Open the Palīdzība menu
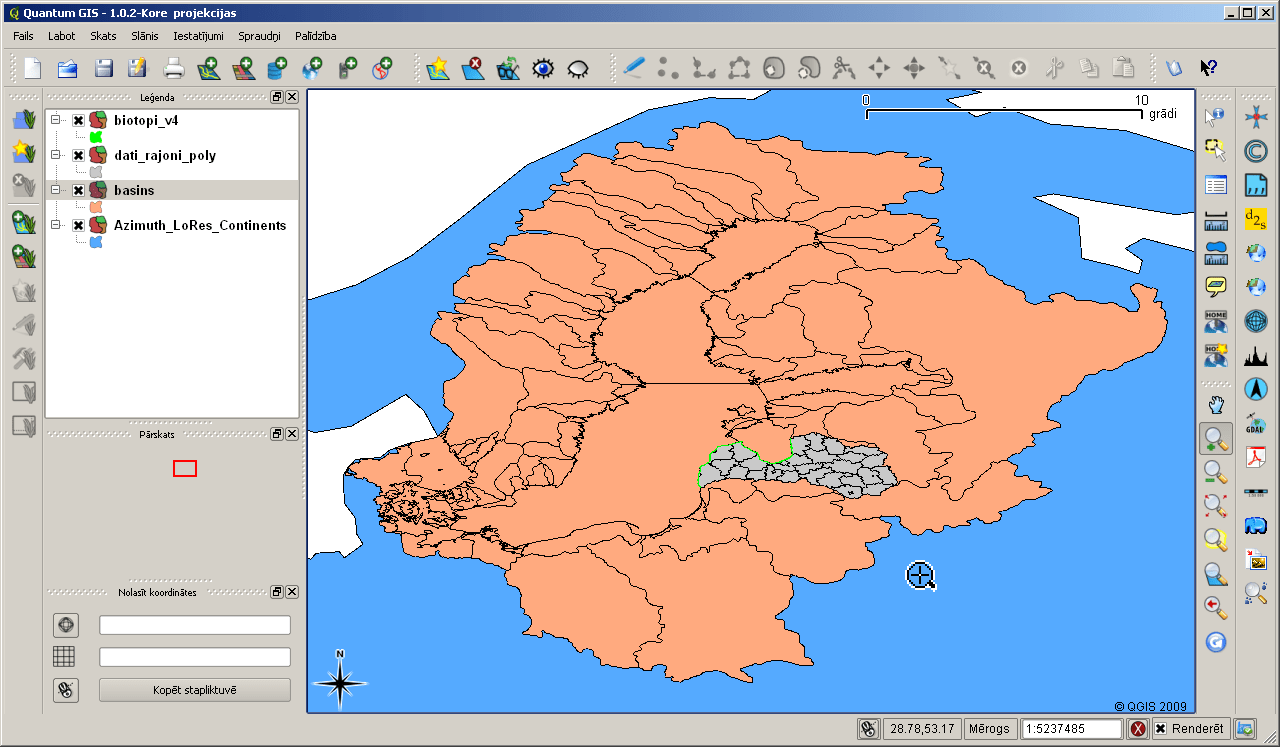 [x=316, y=36]
